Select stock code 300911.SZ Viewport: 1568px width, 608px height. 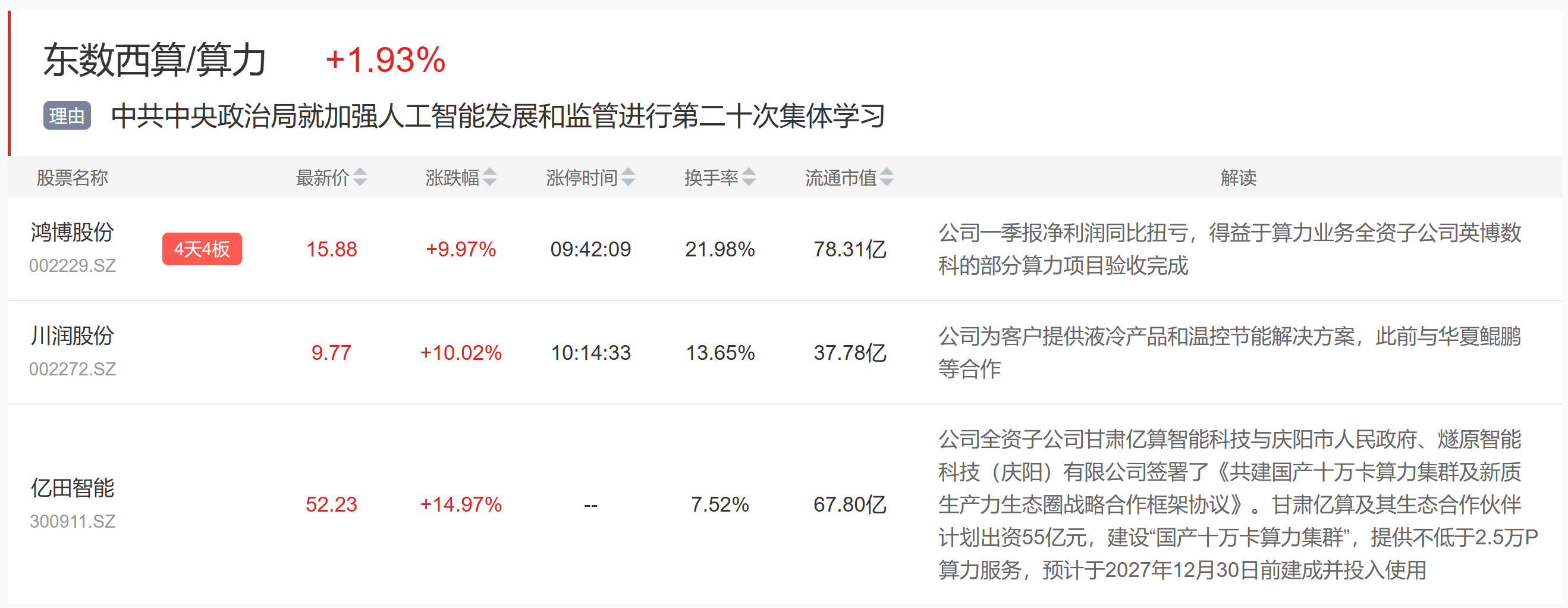point(73,522)
